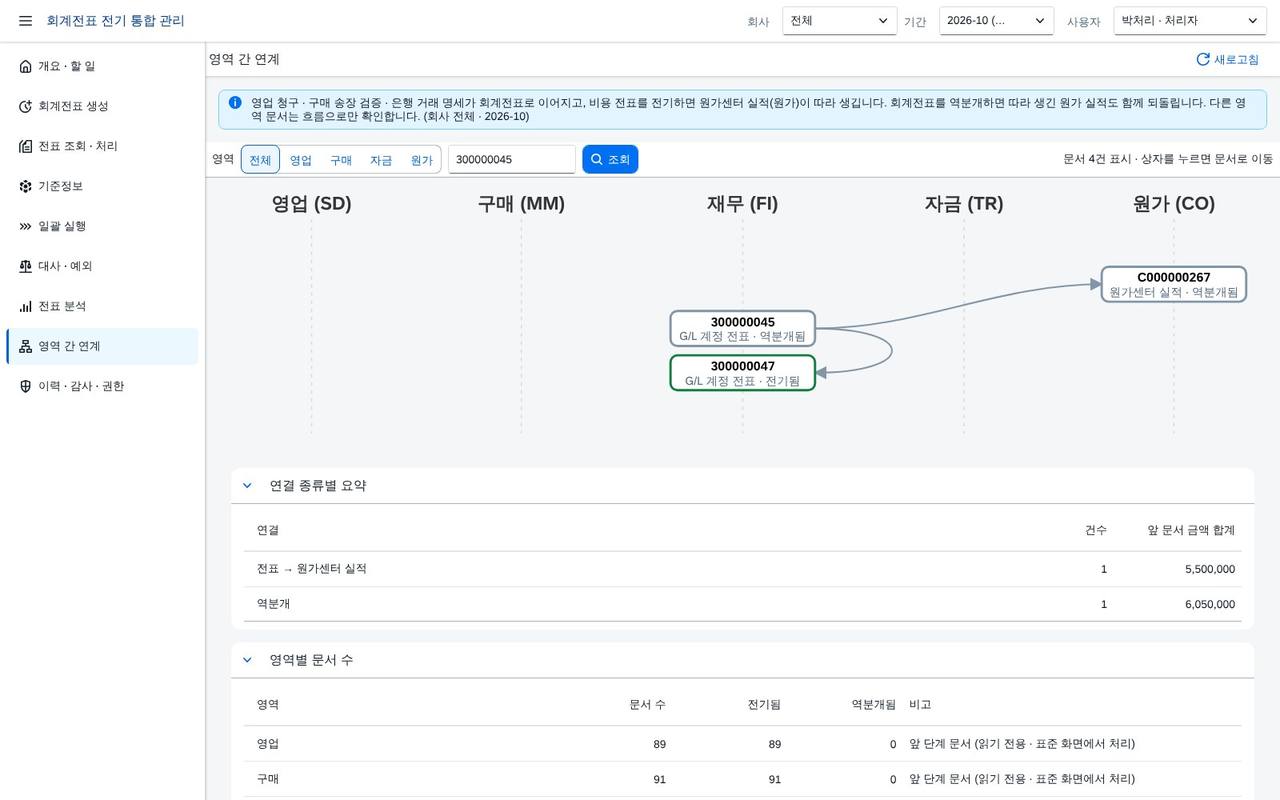The image size is (1280, 800).
Task: Click the refresh icon beside 새로고침
Action: click(x=1203, y=59)
